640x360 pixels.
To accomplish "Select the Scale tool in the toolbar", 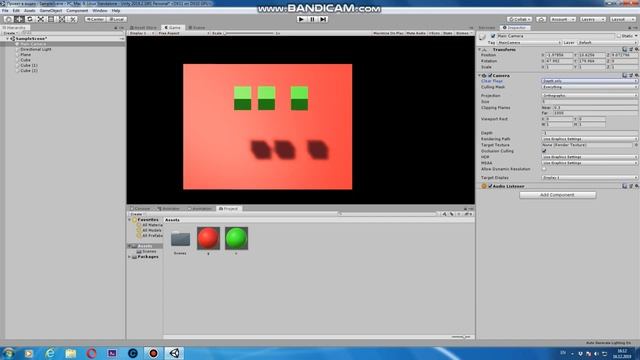I will tap(40, 19).
